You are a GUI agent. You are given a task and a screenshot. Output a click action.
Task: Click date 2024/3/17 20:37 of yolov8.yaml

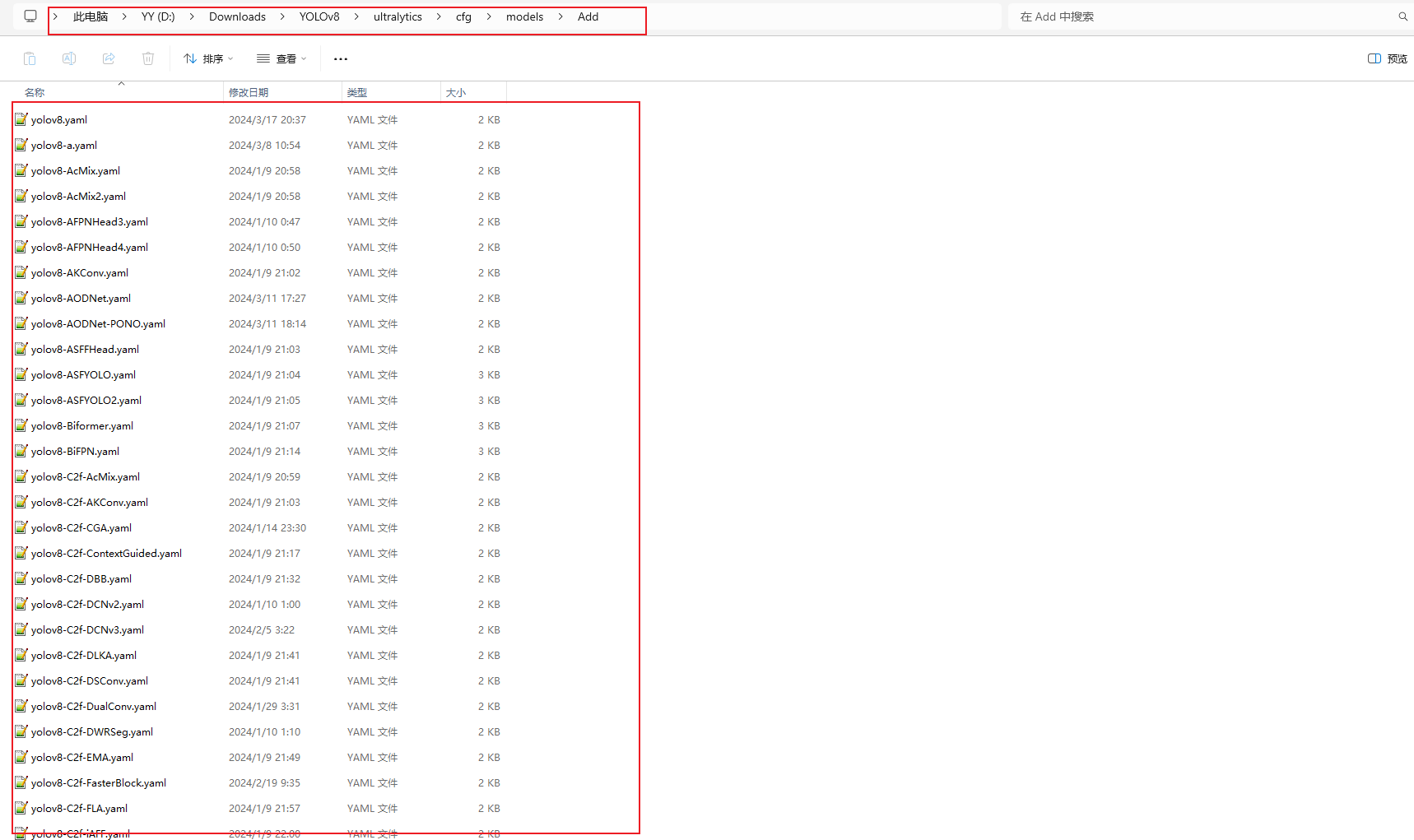click(x=267, y=119)
